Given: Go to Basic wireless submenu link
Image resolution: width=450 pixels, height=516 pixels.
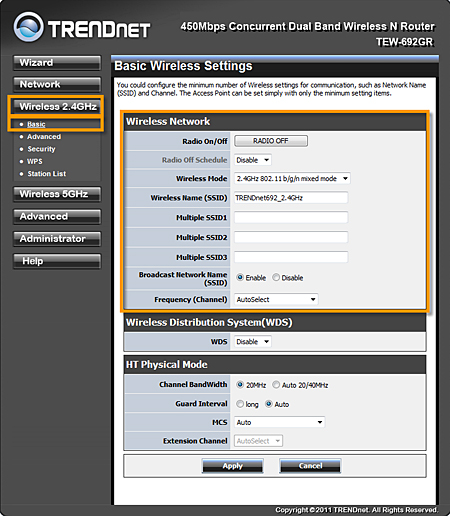Looking at the screenshot, I should pos(36,124).
